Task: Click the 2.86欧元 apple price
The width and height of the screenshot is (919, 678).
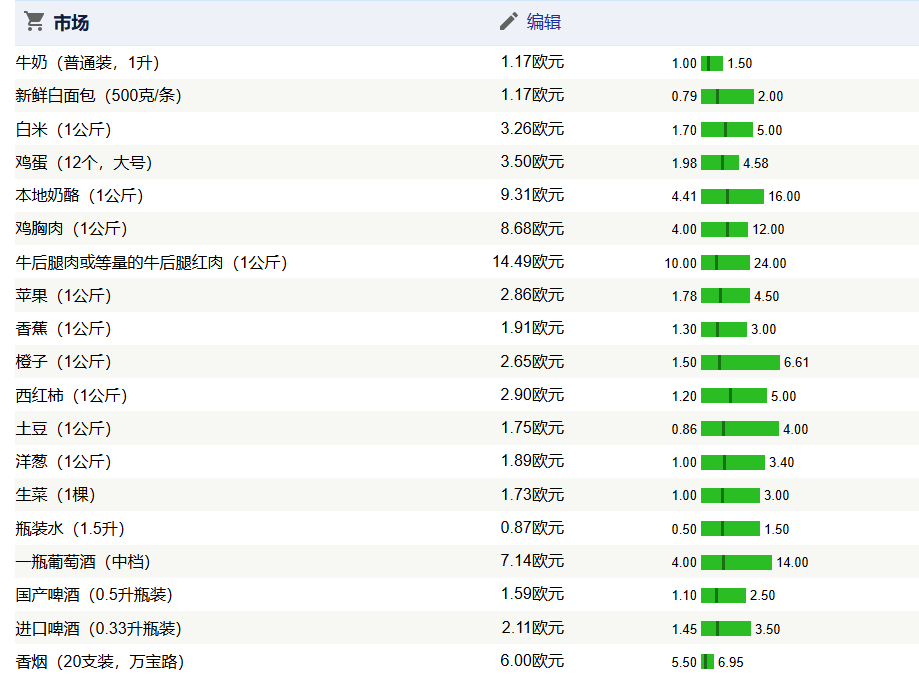Action: [x=532, y=294]
